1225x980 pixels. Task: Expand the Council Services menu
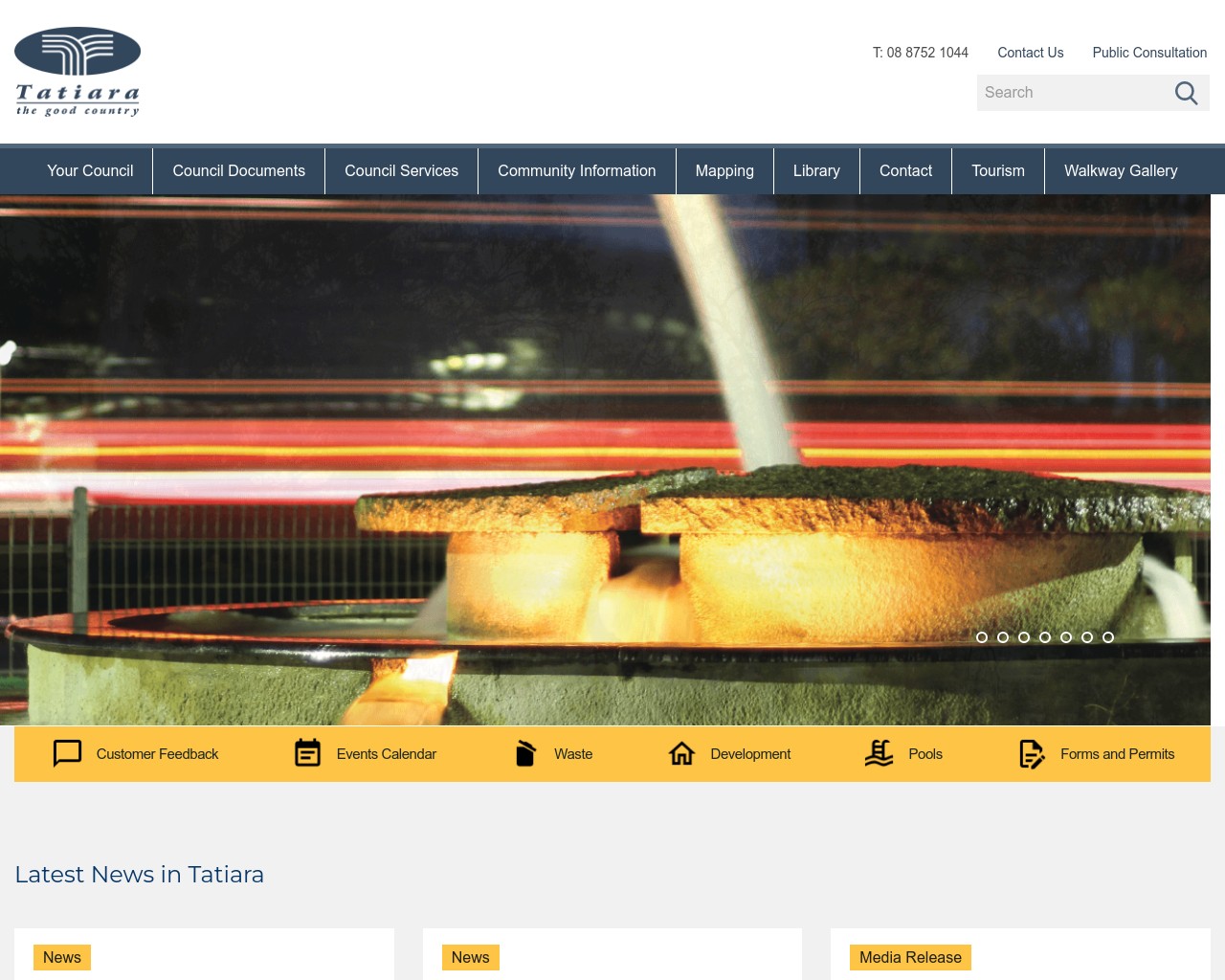pos(401,171)
